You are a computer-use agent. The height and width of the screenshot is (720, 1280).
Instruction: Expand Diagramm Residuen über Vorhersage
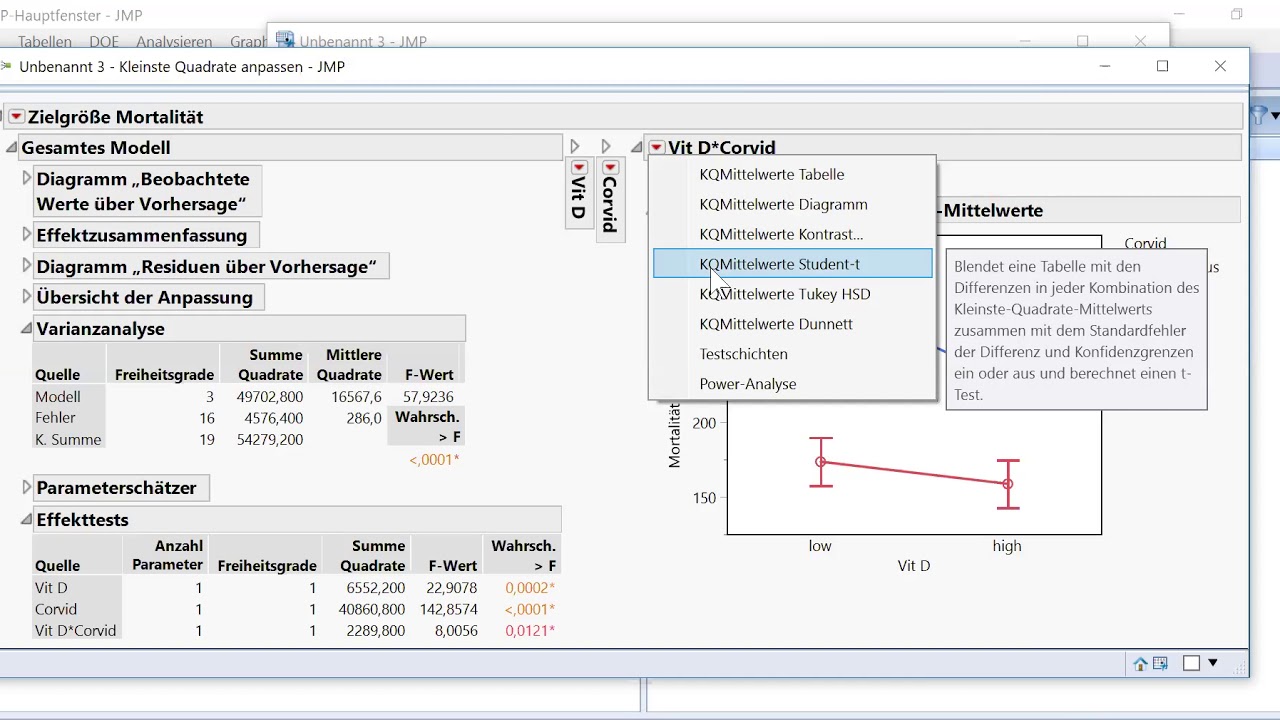27,266
